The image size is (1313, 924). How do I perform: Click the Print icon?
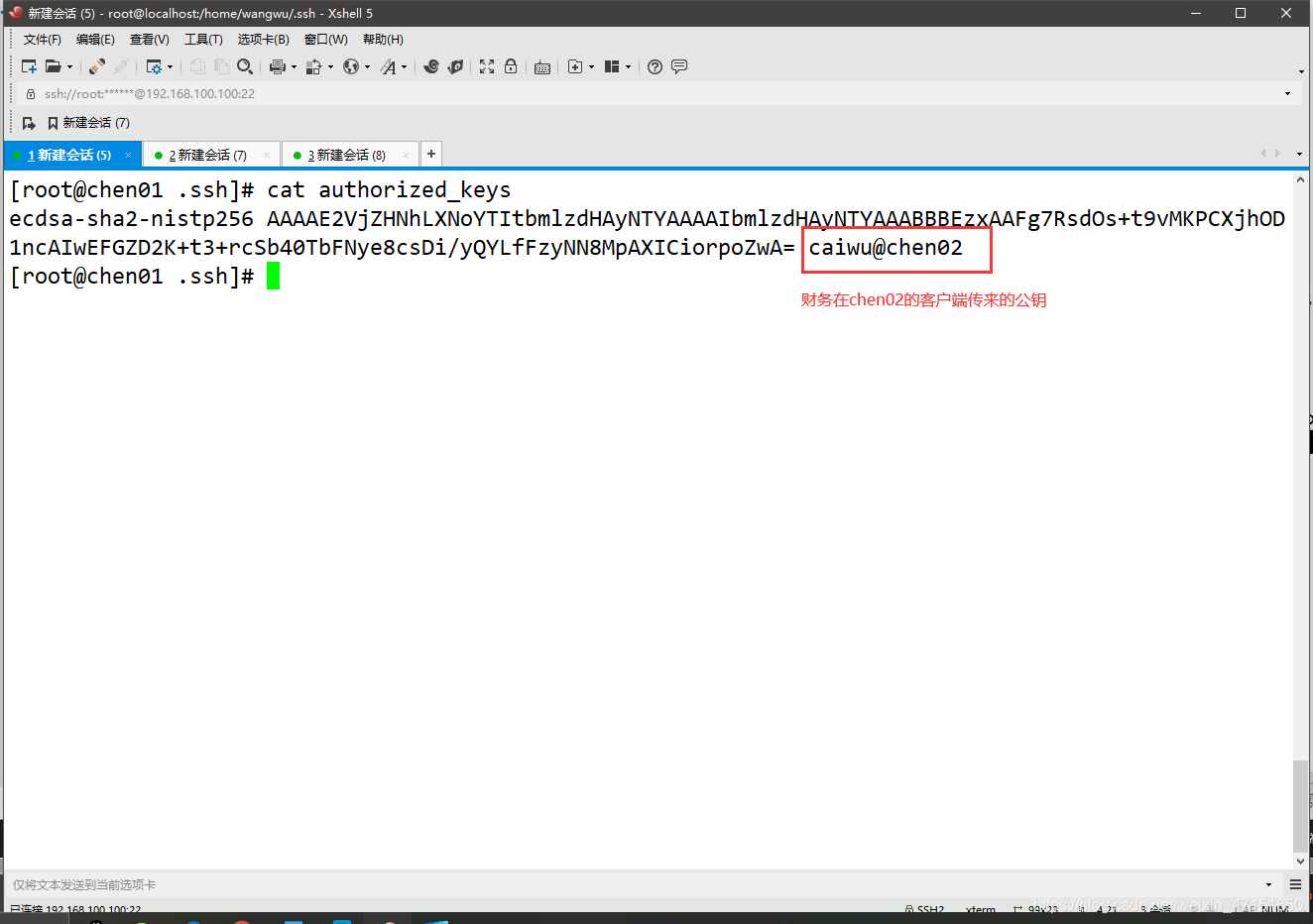coord(278,66)
